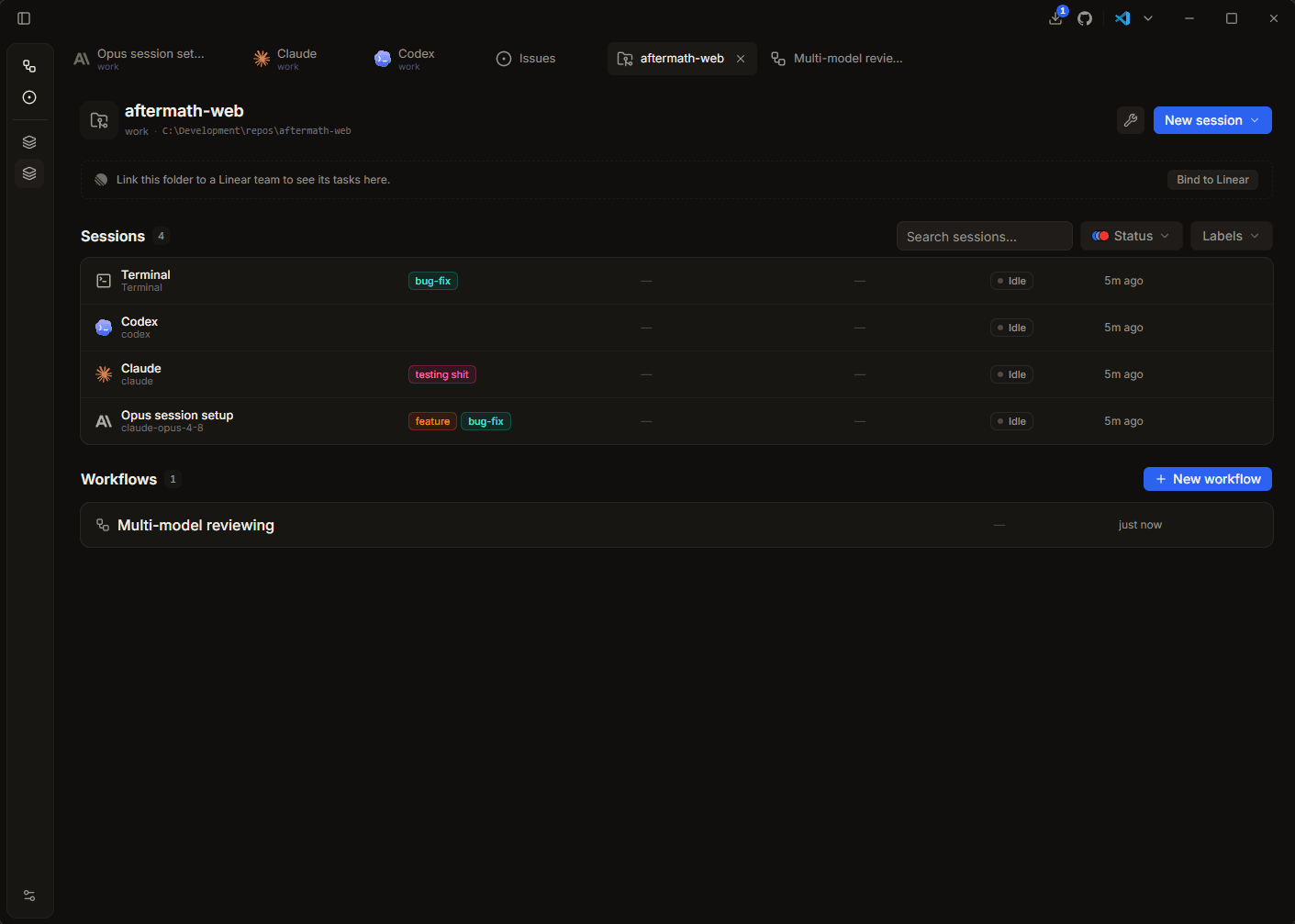Click the Claude starburst icon in sessions list
Viewport: 1295px width, 924px height.
(x=104, y=374)
